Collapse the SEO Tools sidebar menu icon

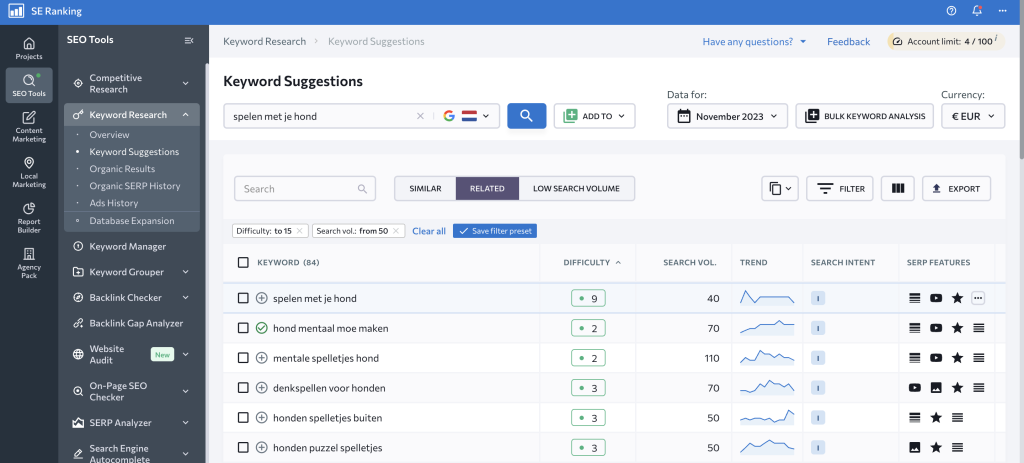[x=189, y=40]
